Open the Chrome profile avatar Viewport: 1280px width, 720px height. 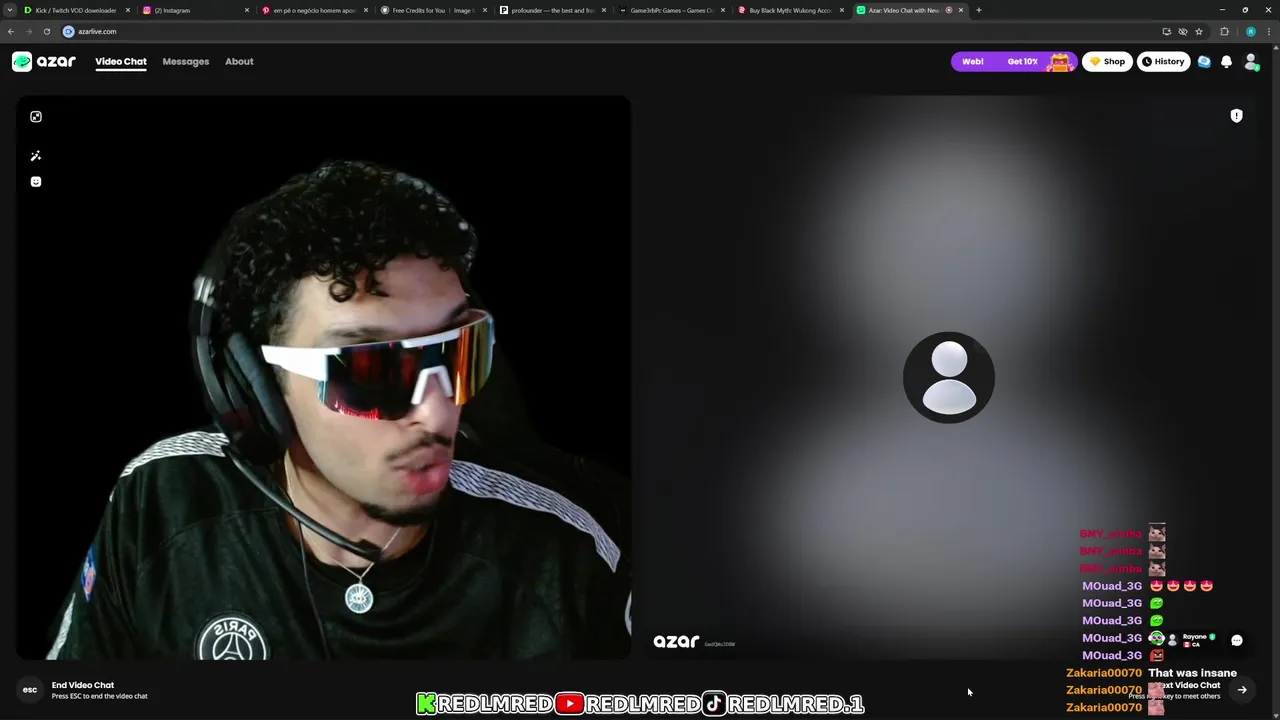tap(1250, 31)
